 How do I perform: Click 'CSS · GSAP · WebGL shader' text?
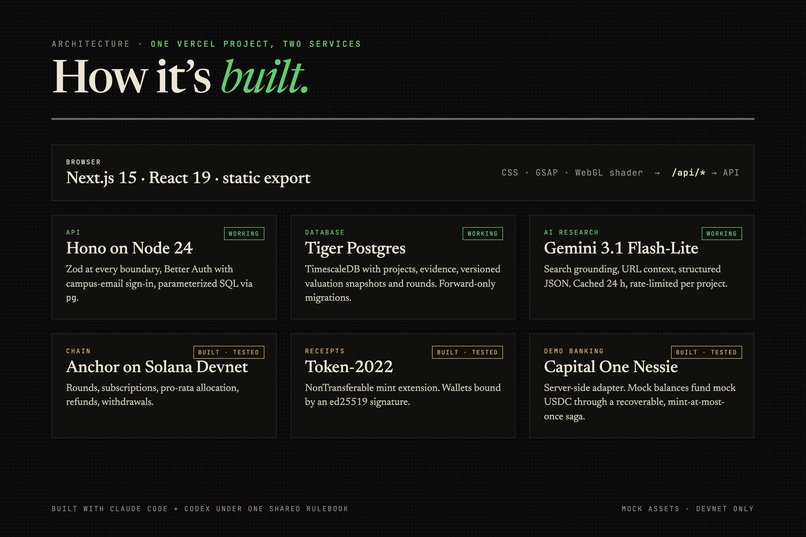tap(572, 173)
